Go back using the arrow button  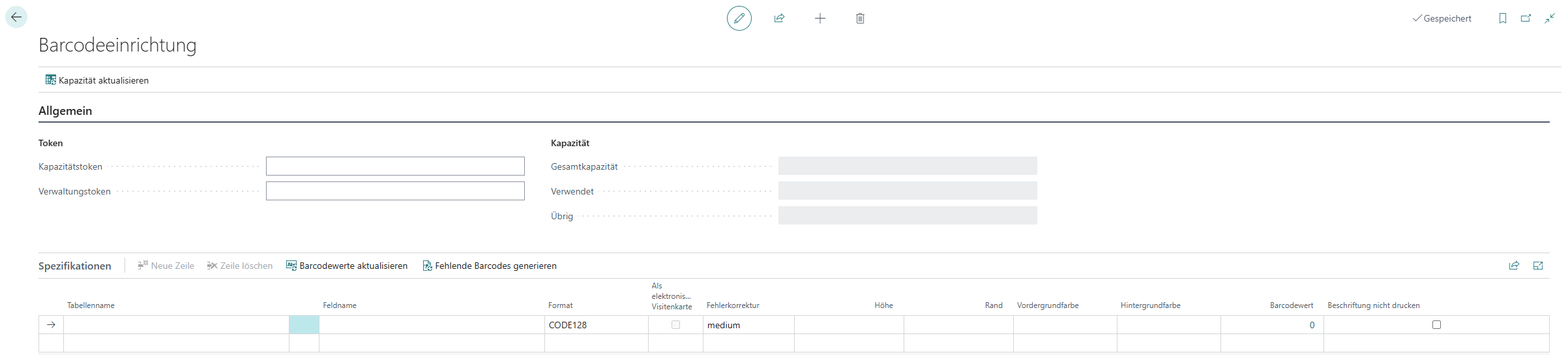pos(16,17)
